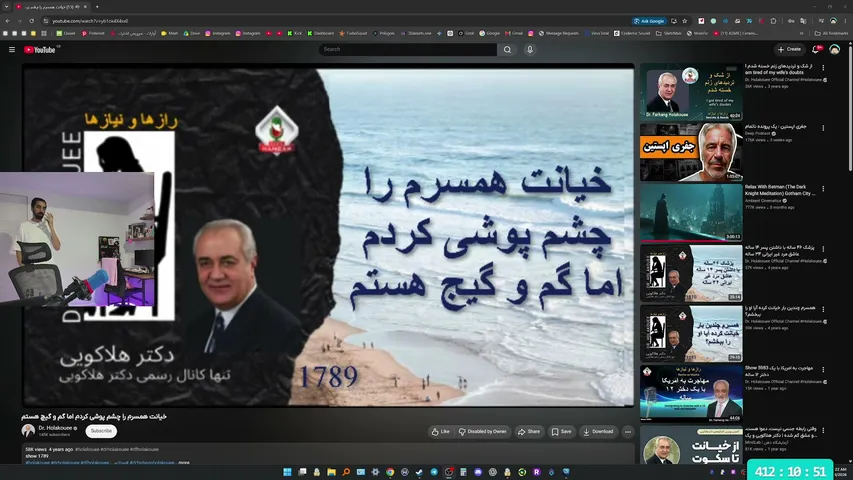
Task: Open Chrome from the taskbar
Action: (x=390, y=472)
